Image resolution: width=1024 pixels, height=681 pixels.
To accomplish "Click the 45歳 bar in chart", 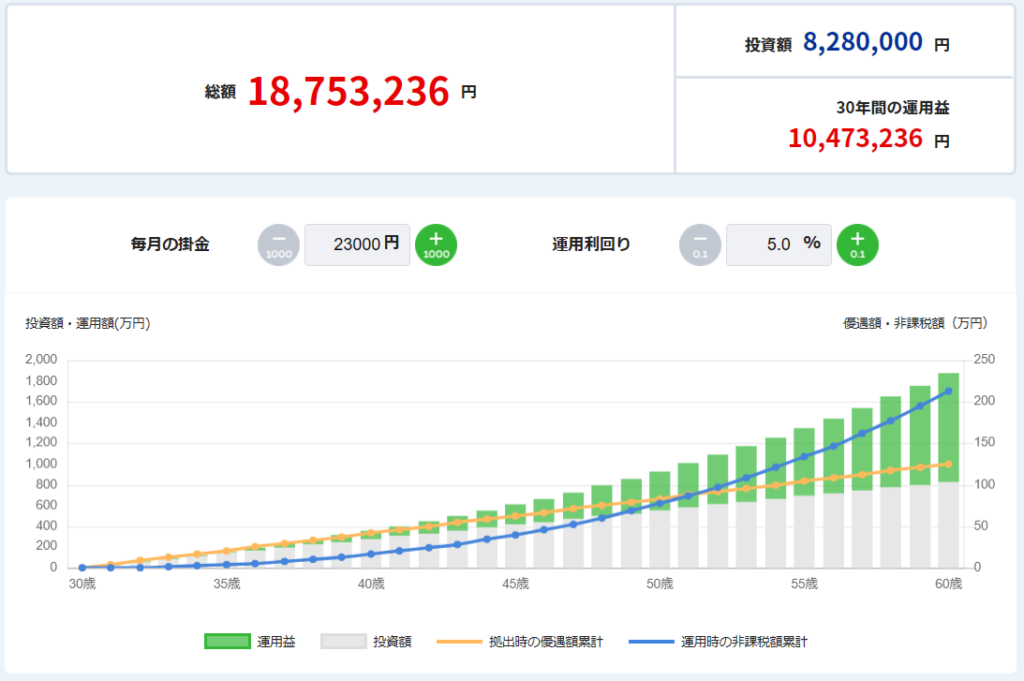I will pos(515,536).
